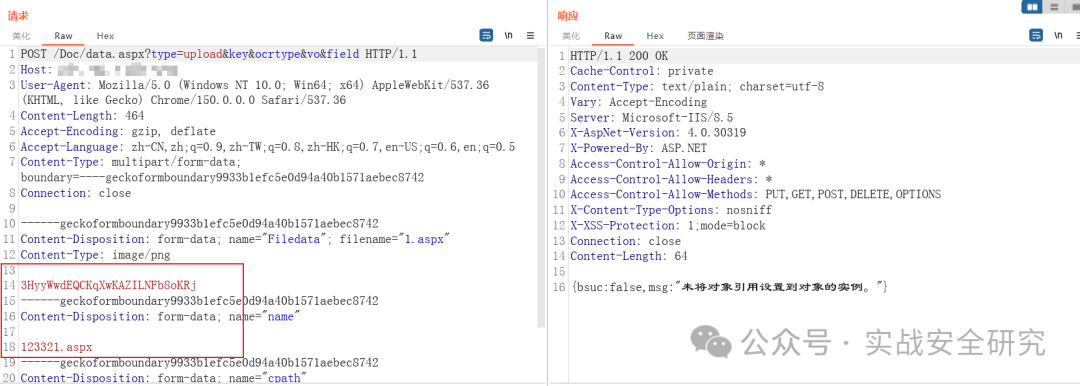Image resolution: width=1080 pixels, height=386 pixels.
Task: Click the response Connection: close line
Action: (625, 241)
